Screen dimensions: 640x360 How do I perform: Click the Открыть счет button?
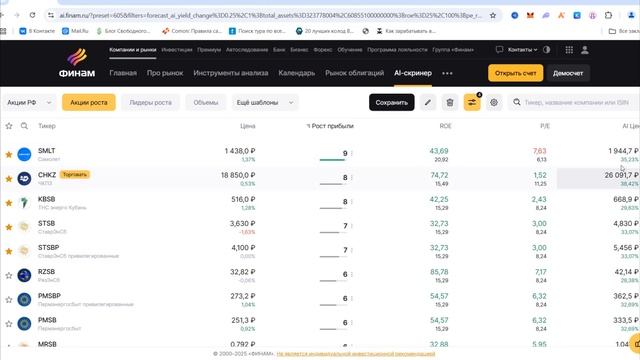pyautogui.click(x=516, y=73)
